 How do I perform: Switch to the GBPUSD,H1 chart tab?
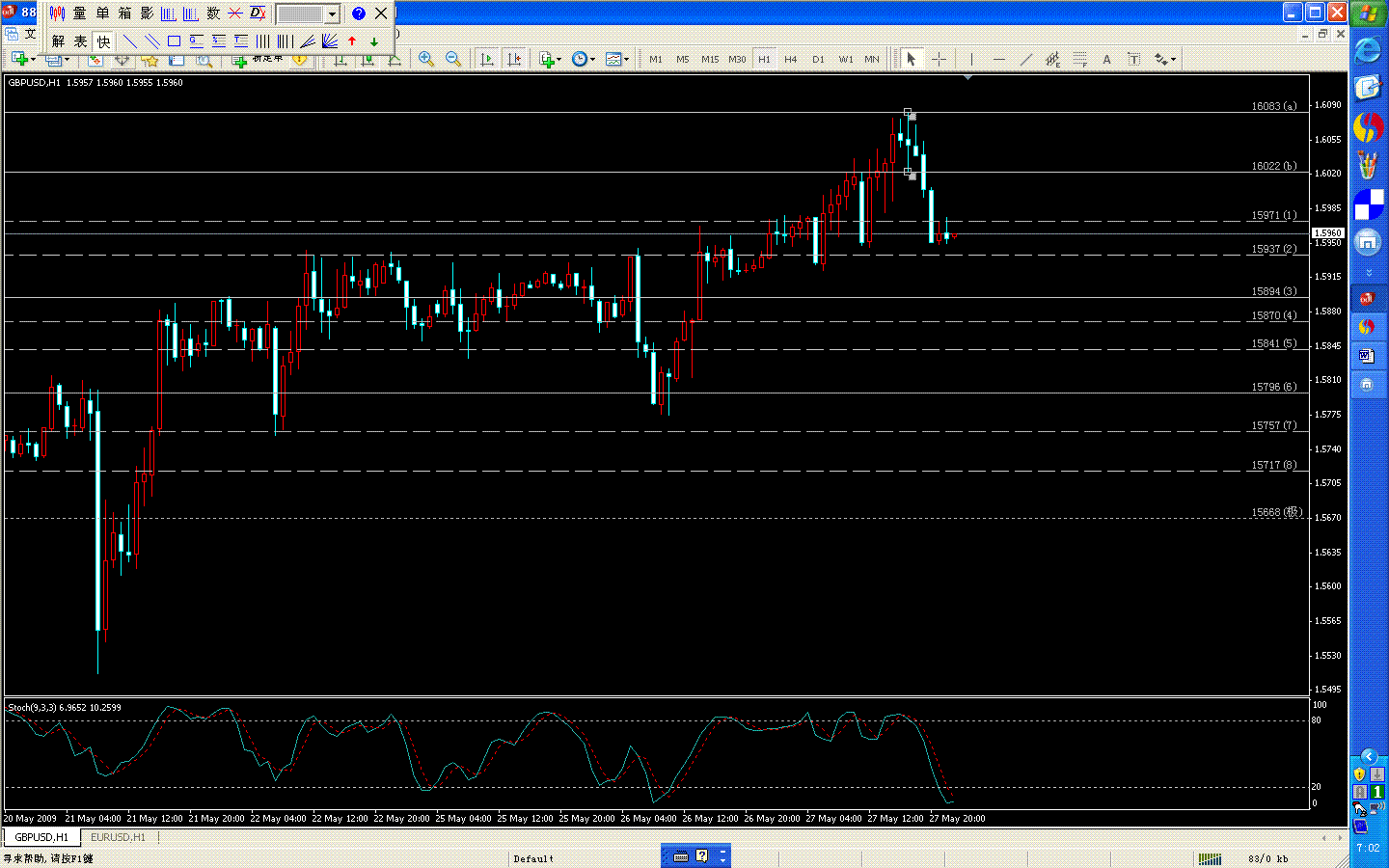pyautogui.click(x=41, y=837)
